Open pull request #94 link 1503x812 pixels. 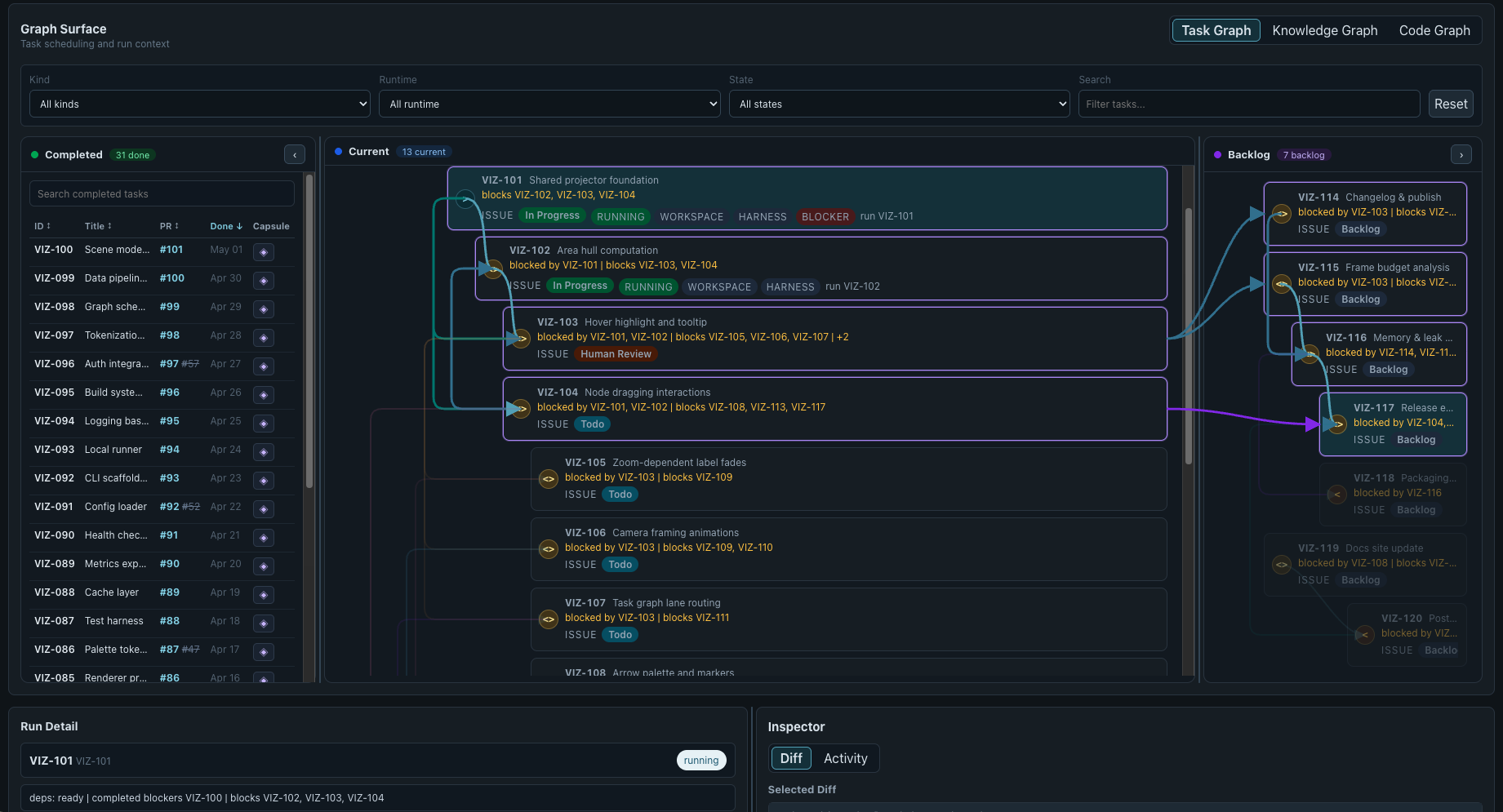[x=169, y=450]
